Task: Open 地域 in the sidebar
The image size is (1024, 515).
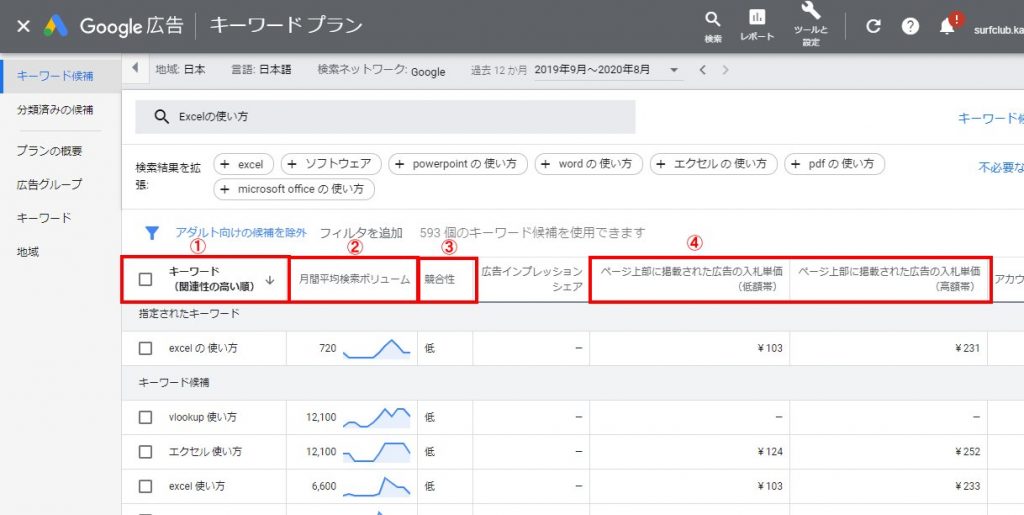Action: coord(28,252)
